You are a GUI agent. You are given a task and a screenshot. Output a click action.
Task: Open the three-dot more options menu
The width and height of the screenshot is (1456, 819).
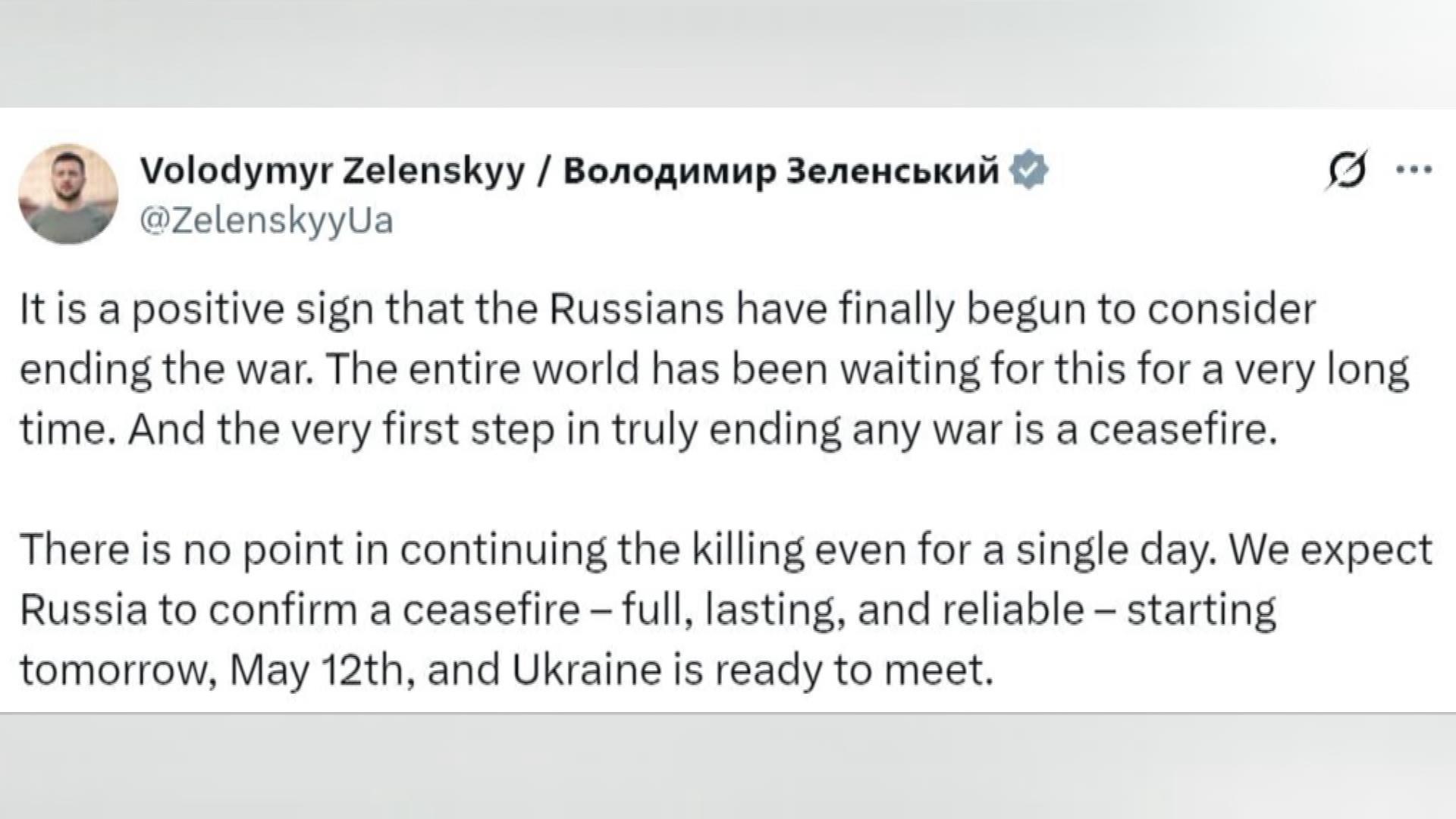pyautogui.click(x=1414, y=171)
